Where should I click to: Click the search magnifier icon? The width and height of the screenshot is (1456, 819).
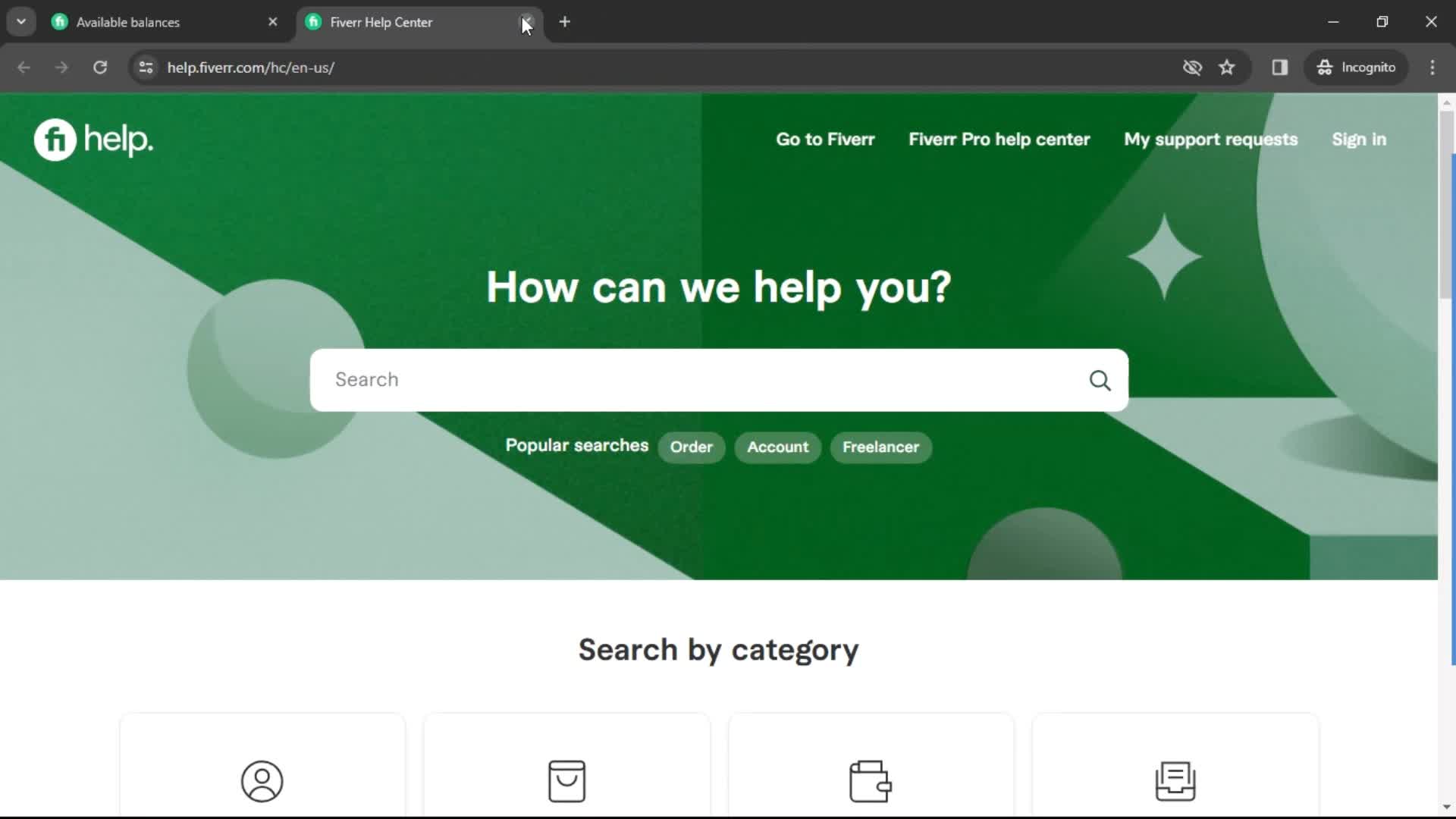tap(1100, 380)
